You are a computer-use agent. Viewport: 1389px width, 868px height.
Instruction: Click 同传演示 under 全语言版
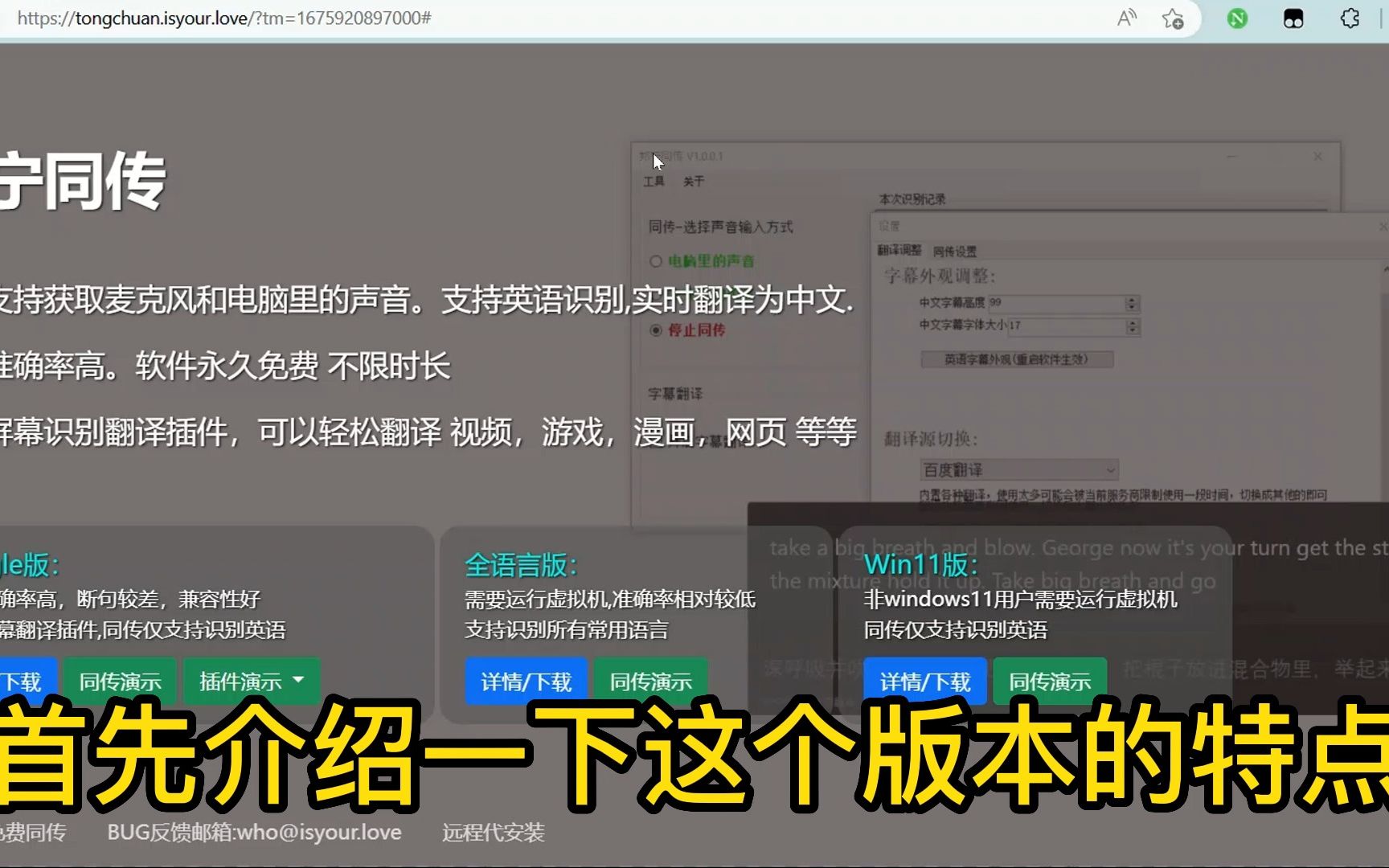[x=651, y=682]
